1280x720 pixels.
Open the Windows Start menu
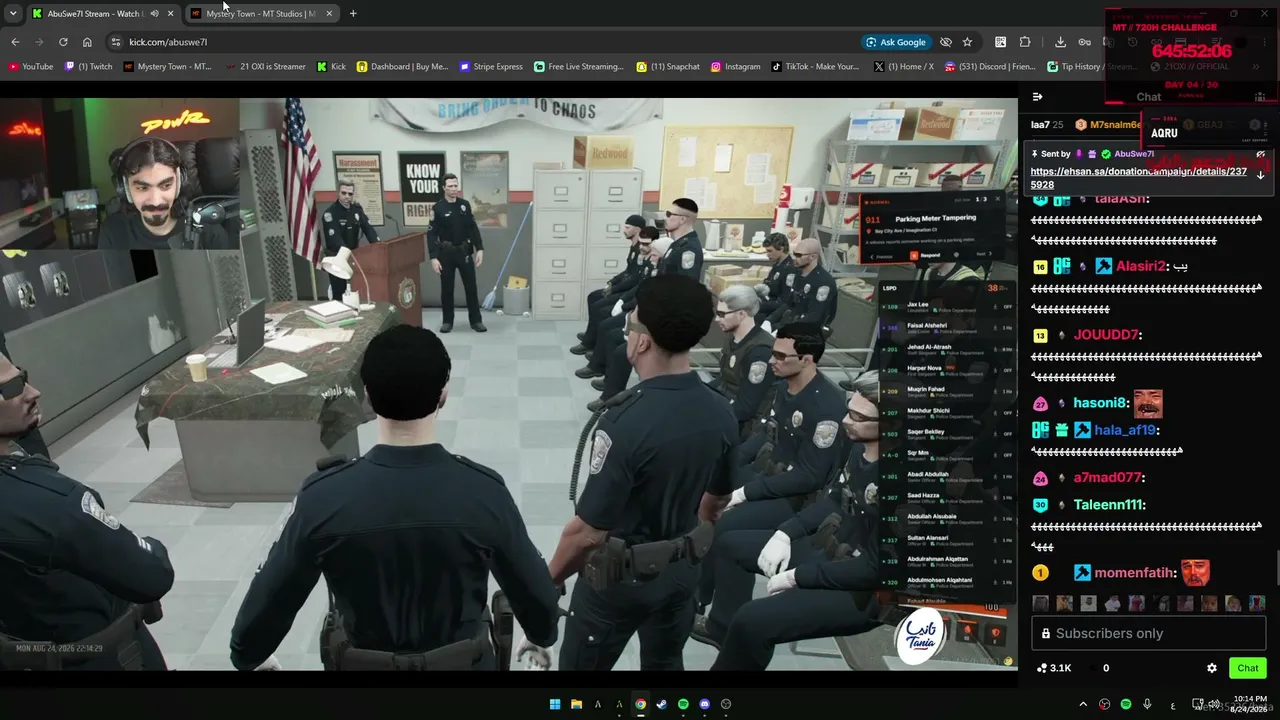tap(555, 704)
